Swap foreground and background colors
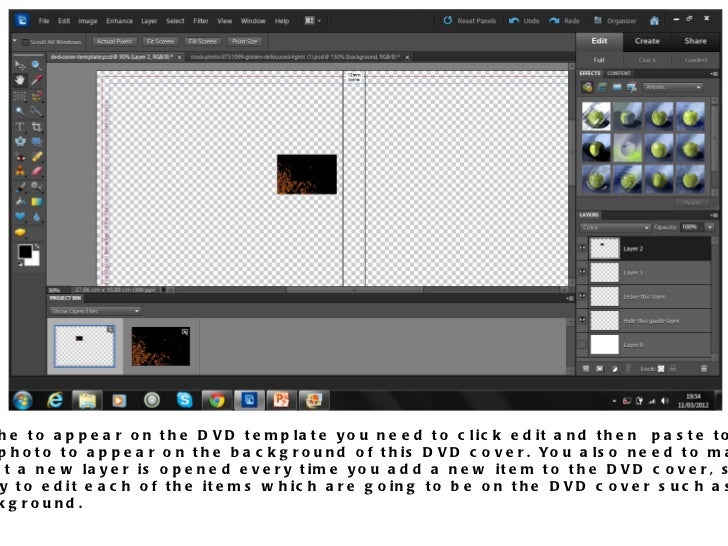This screenshot has height=546, width=728. (37, 247)
